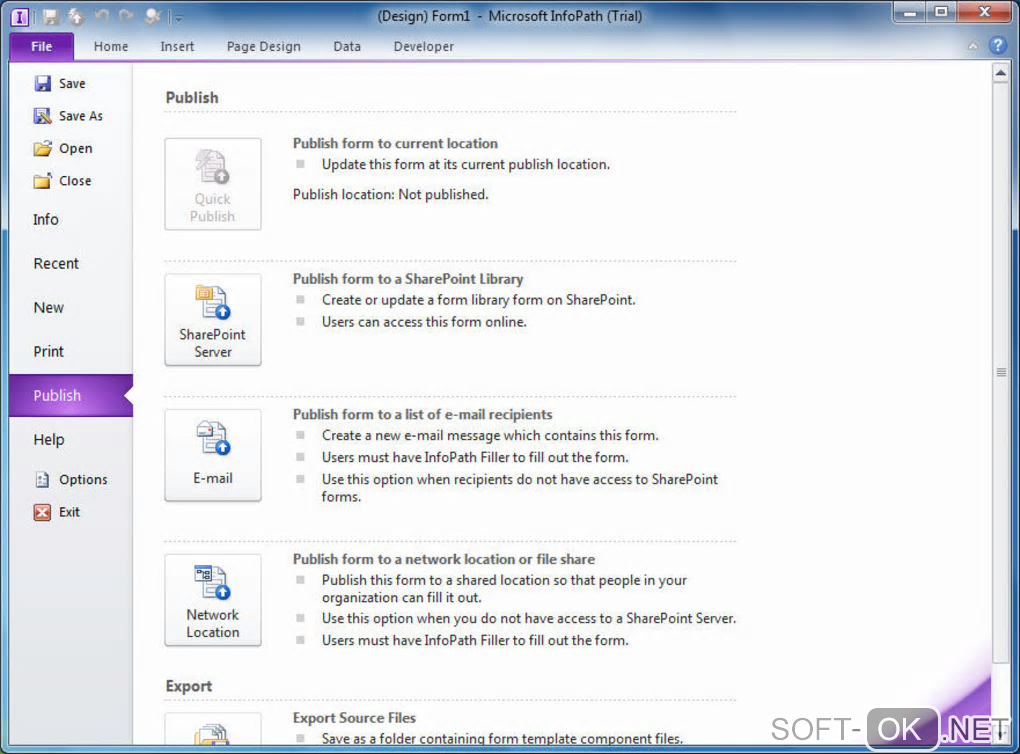
Task: Open Help via the blue question mark icon
Action: 997,45
